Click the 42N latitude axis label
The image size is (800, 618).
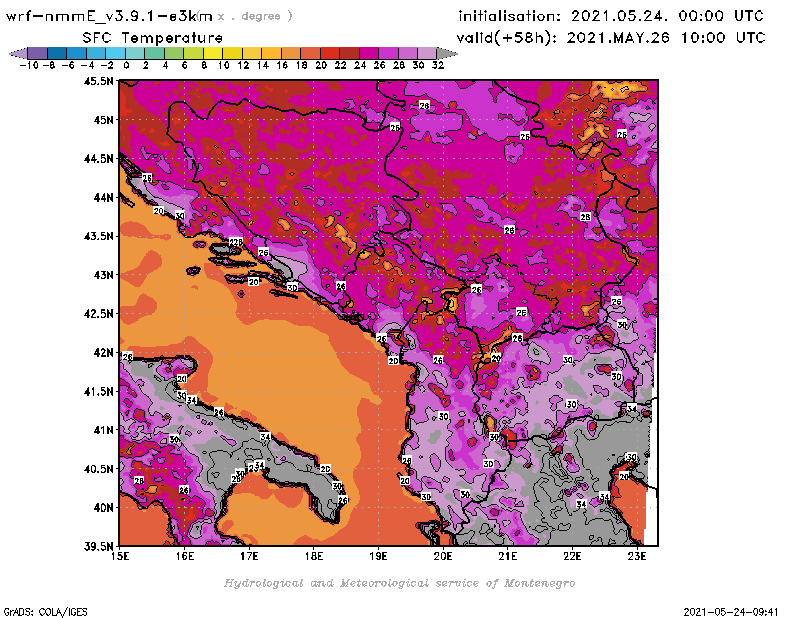pyautogui.click(x=101, y=352)
